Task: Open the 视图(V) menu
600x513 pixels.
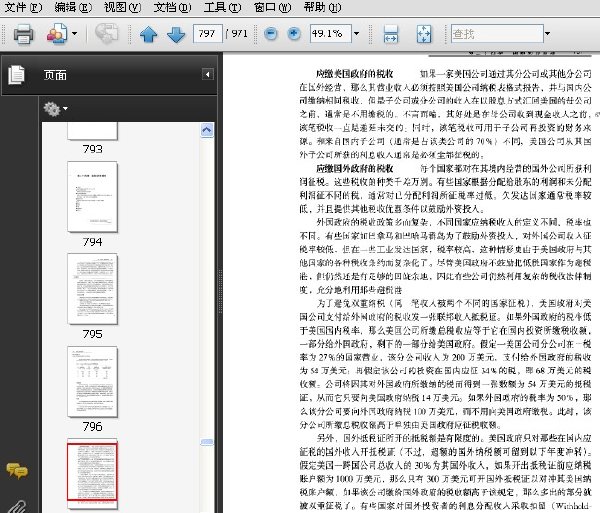Action: tap(122, 7)
